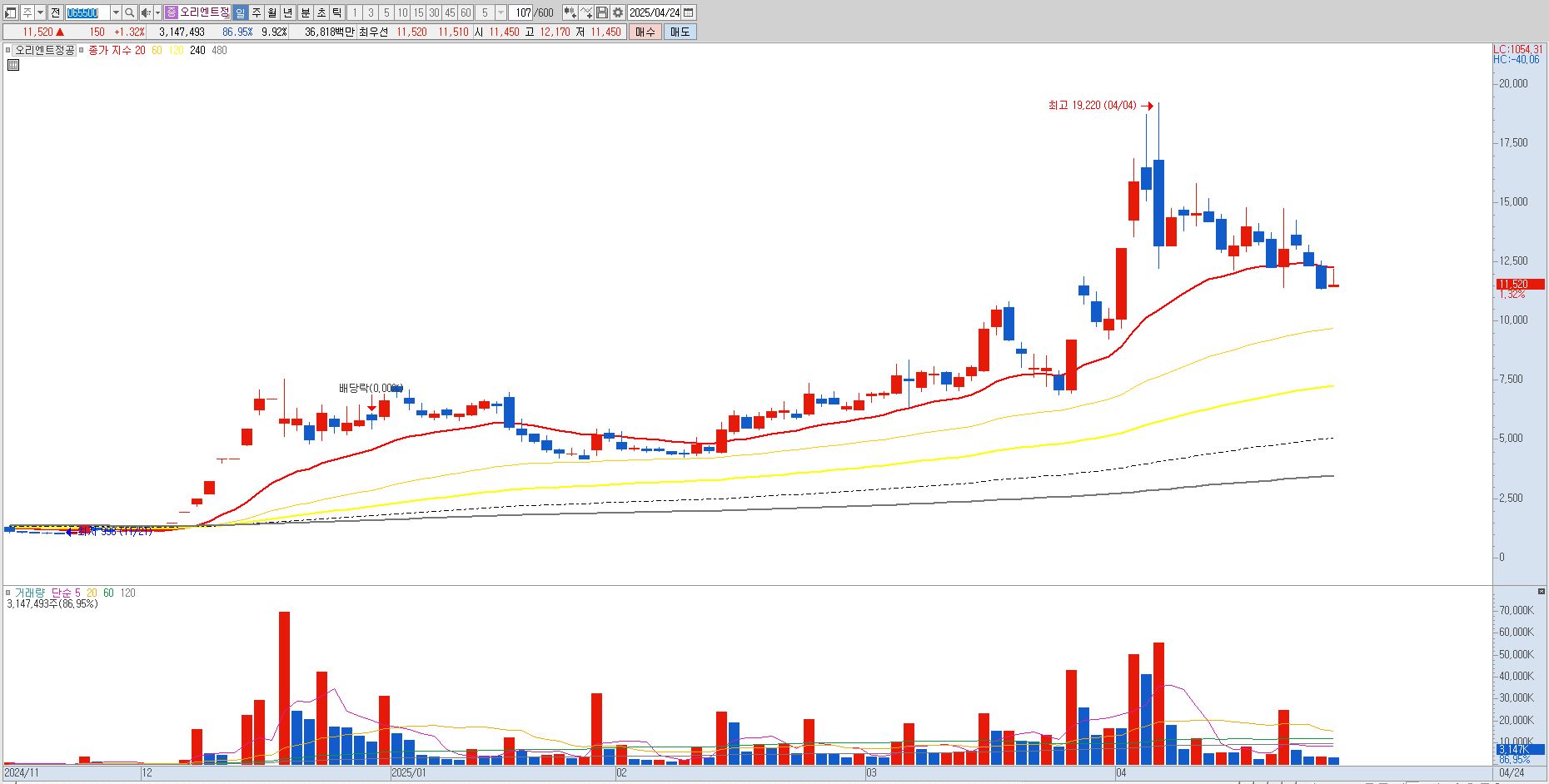Click the 오리엔트정 stock name button
Viewport: 1549px width, 784px height.
coord(204,12)
